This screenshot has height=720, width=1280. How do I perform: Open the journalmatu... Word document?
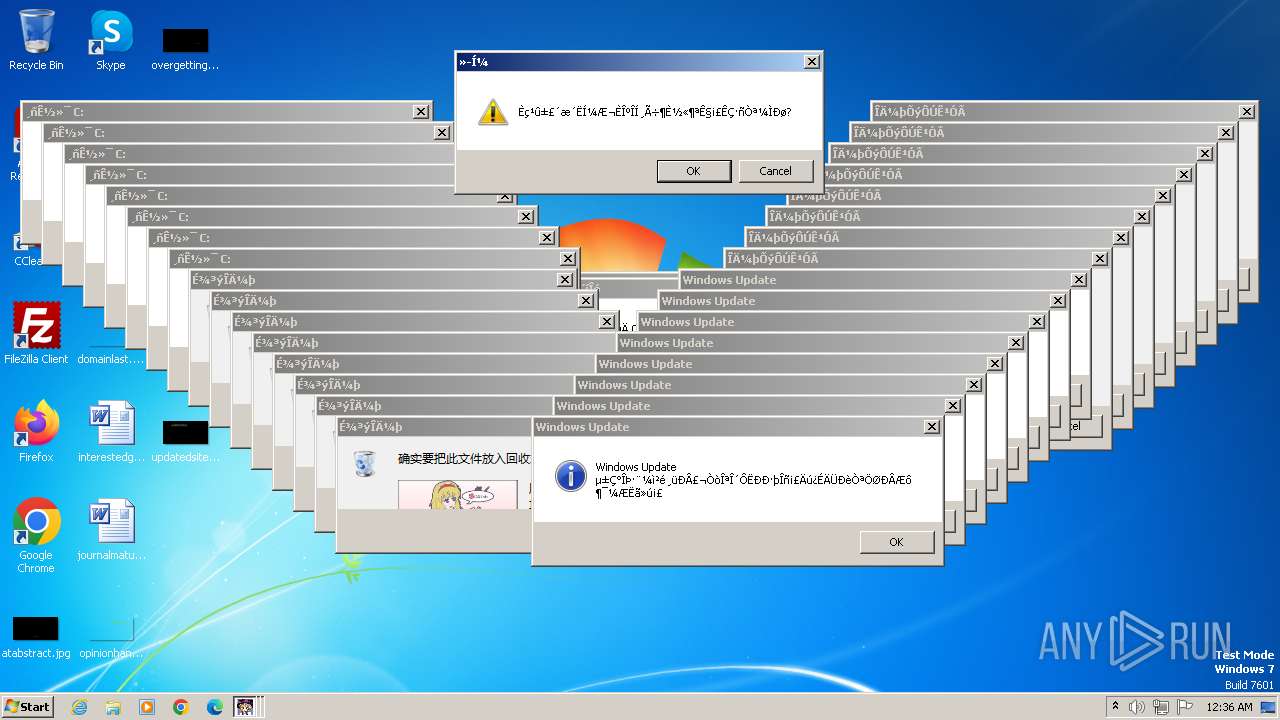pyautogui.click(x=111, y=529)
